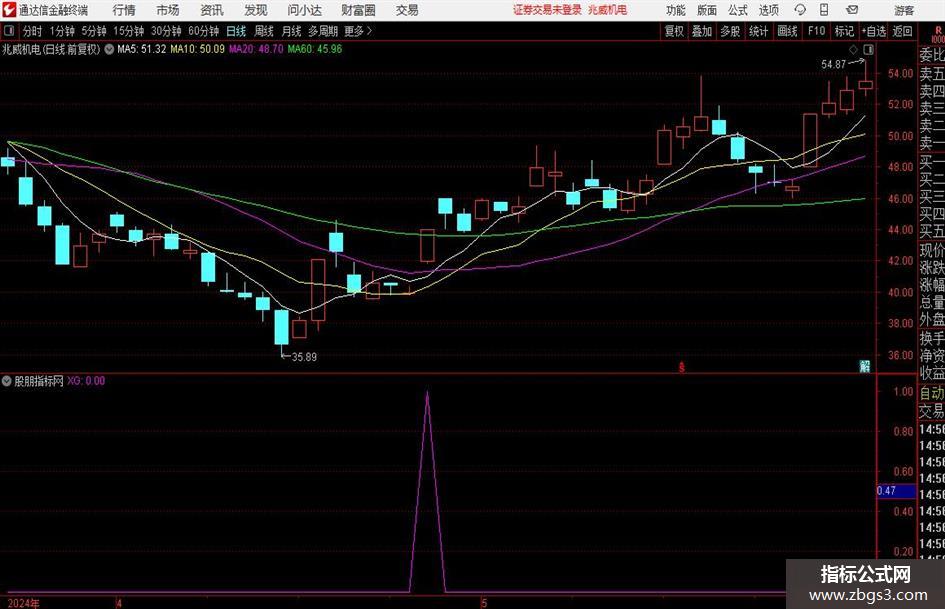
Task: Open the 交易 menu
Action: point(407,10)
